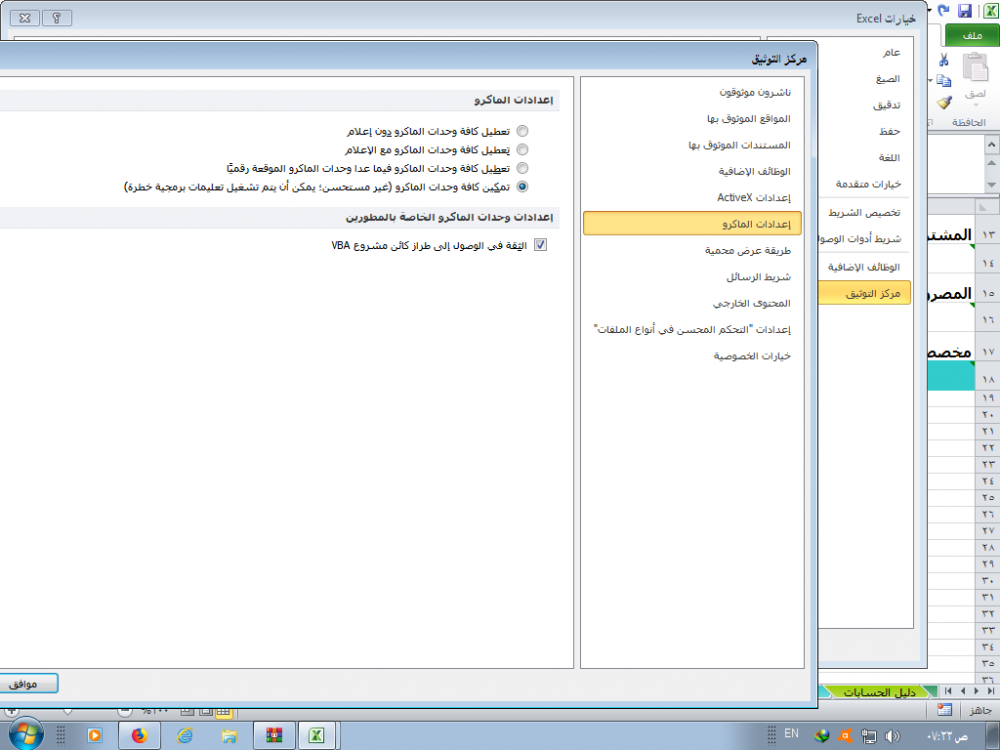Open 'المستندات الموثوق بها' category
Screen dimensions: 1000x750
739,145
